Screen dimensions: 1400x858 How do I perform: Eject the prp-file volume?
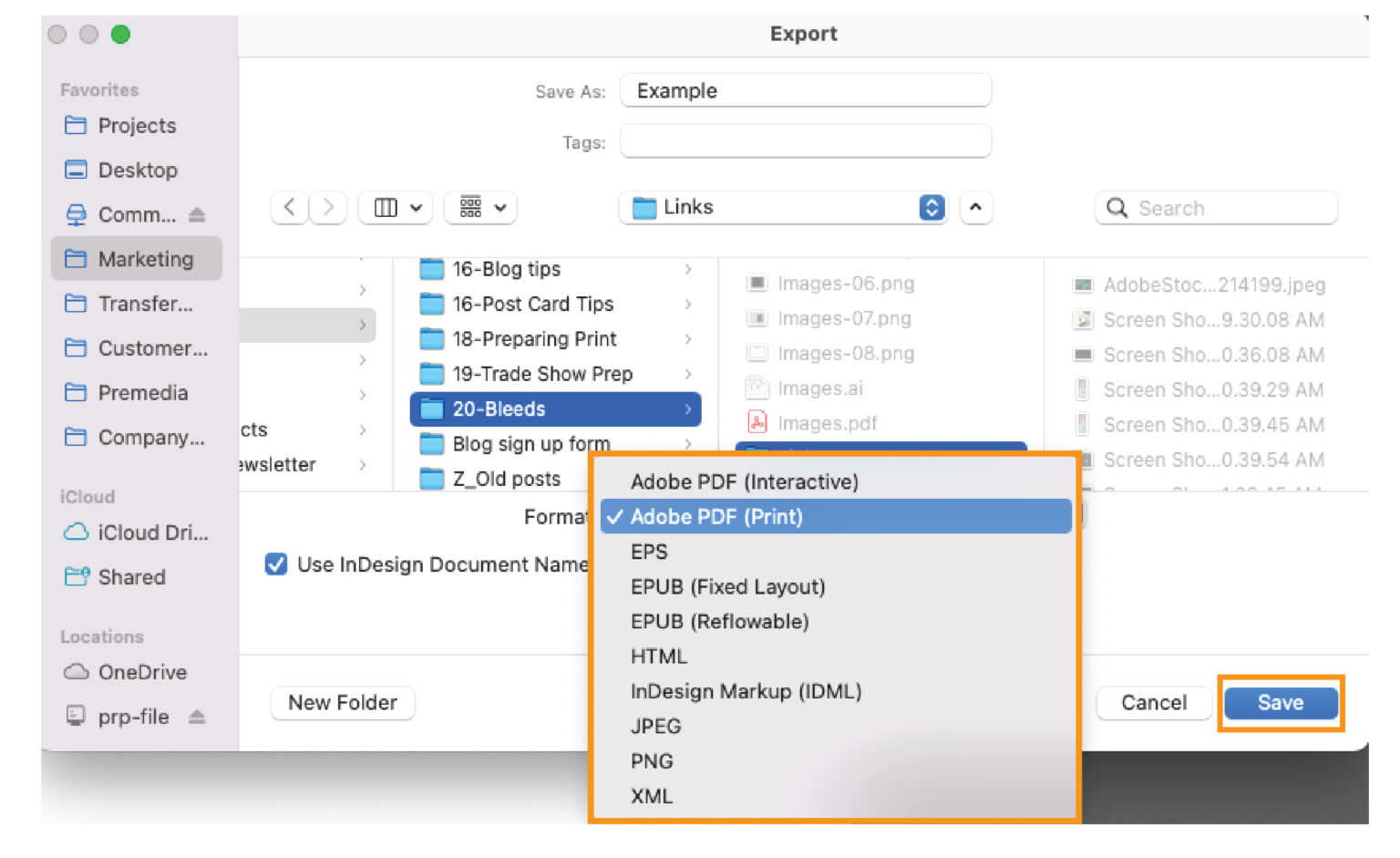(197, 718)
